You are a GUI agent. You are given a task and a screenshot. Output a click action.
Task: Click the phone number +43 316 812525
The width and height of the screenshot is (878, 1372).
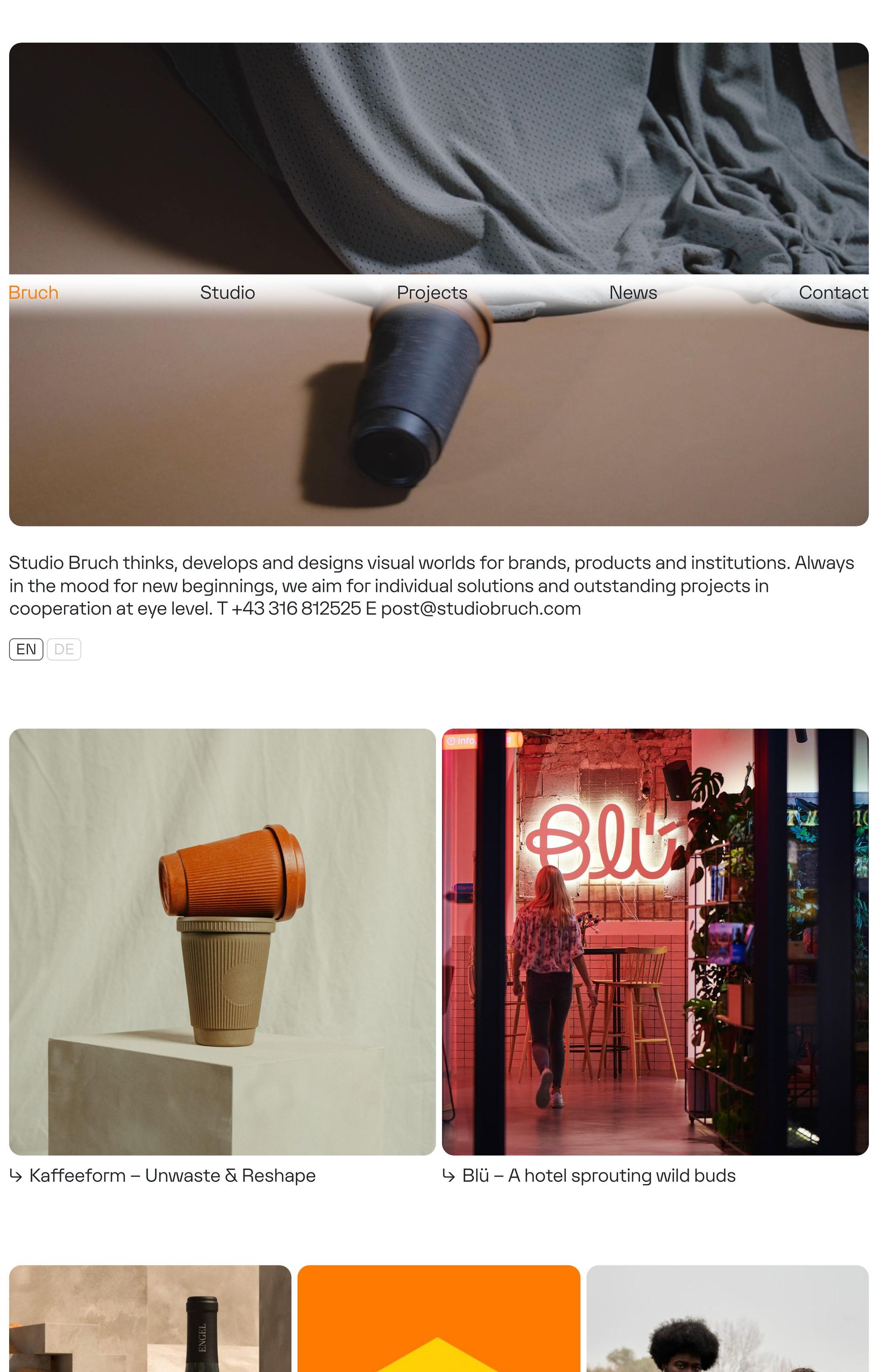[x=296, y=608]
